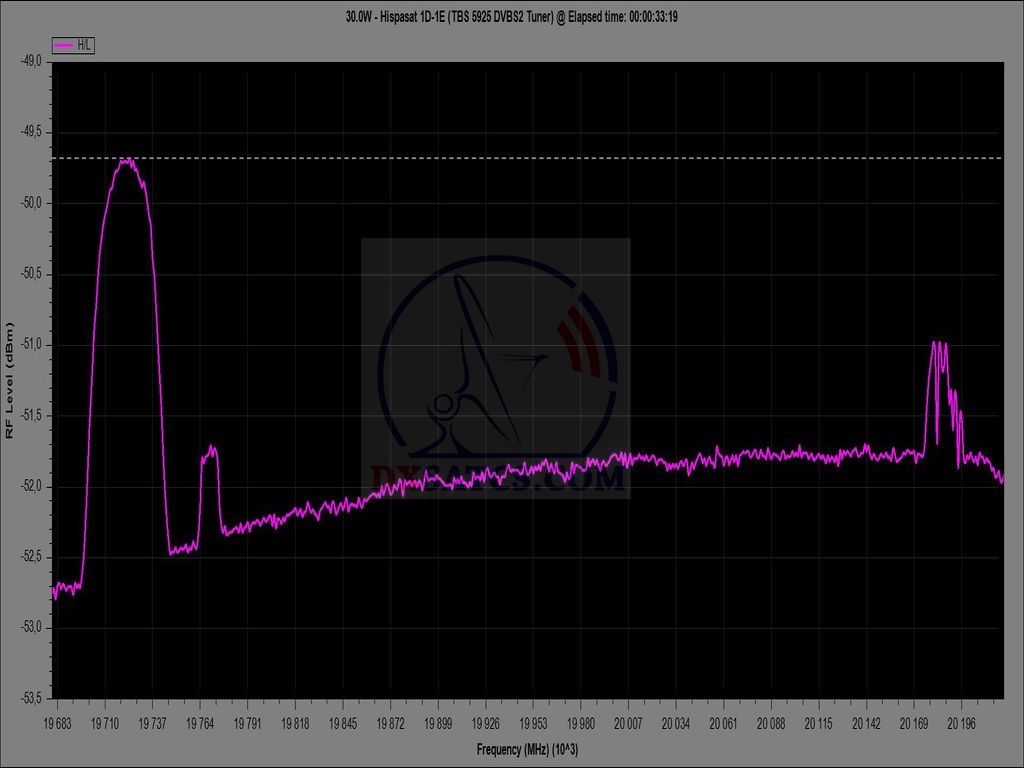1024x768 pixels.
Task: Click the -51,0 y-axis tick label
Action: [31, 345]
